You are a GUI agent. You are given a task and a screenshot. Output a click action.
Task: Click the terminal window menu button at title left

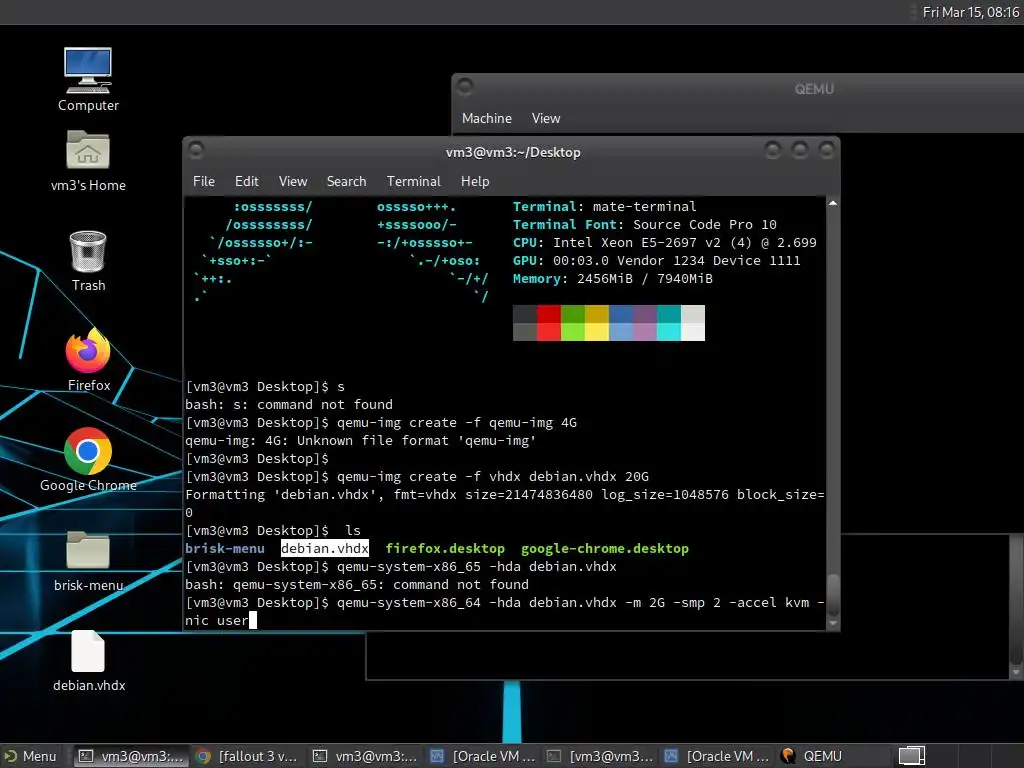tap(196, 150)
